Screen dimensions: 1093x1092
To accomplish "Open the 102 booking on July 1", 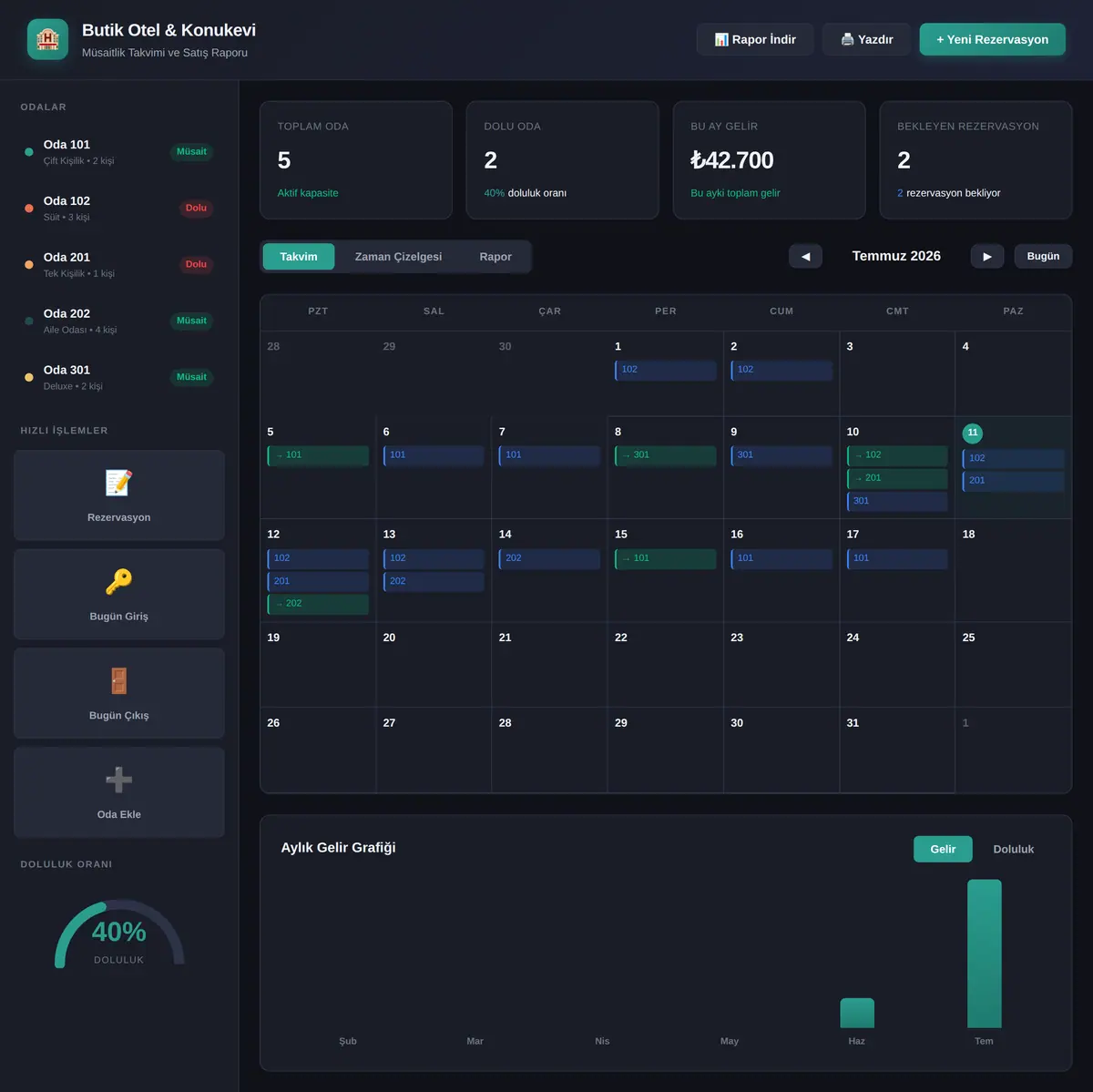I will [666, 370].
